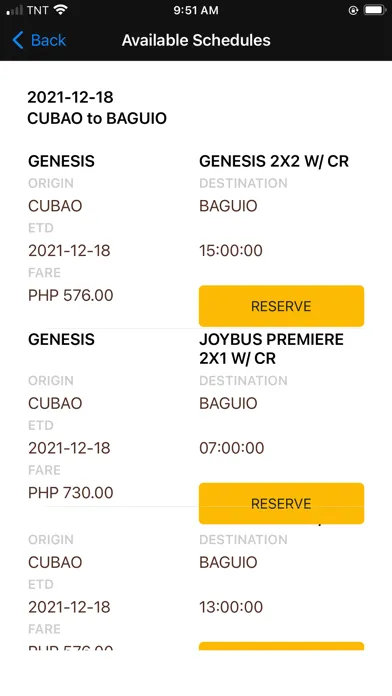Tap the JOYBUS PREMIERE 2X1 W/ CR label

pos(271,348)
